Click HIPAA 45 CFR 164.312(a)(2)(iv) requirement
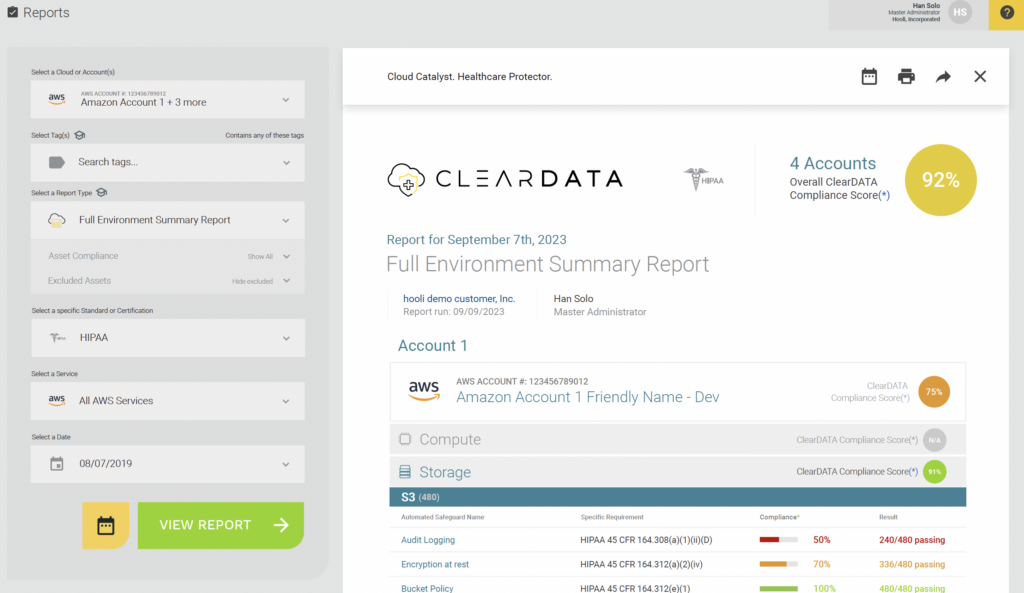The image size is (1024, 593). click(642, 564)
